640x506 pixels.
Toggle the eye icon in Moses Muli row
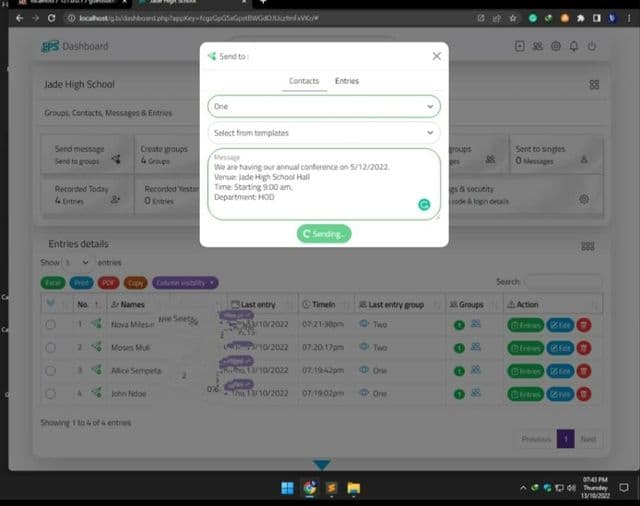click(364, 346)
